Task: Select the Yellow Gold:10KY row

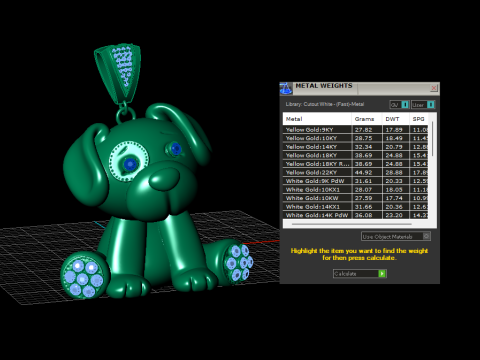Action: tap(356, 138)
